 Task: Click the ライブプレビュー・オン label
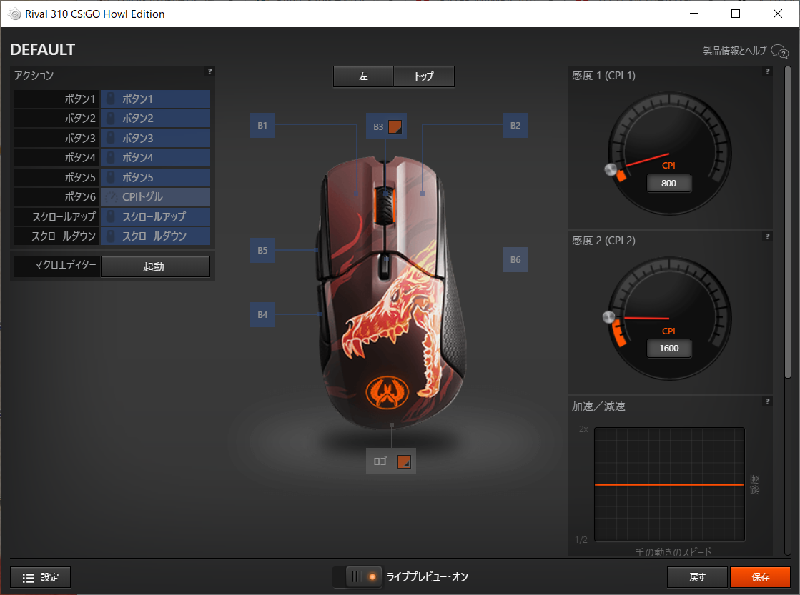point(427,577)
